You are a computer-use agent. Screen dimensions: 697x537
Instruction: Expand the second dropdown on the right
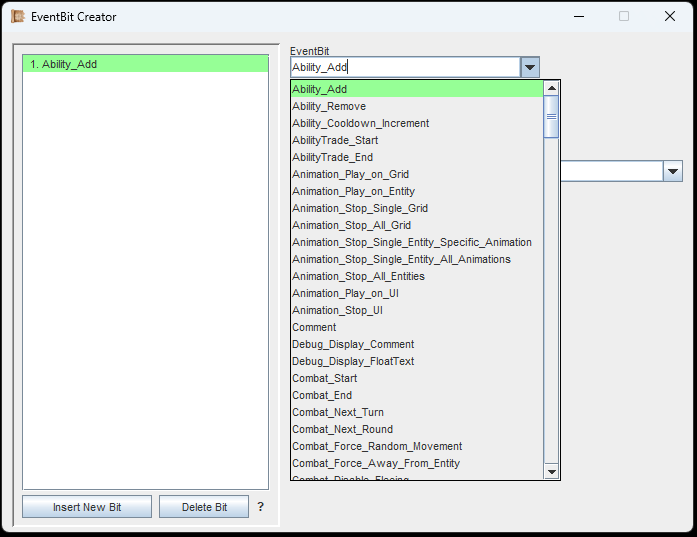[x=672, y=171]
